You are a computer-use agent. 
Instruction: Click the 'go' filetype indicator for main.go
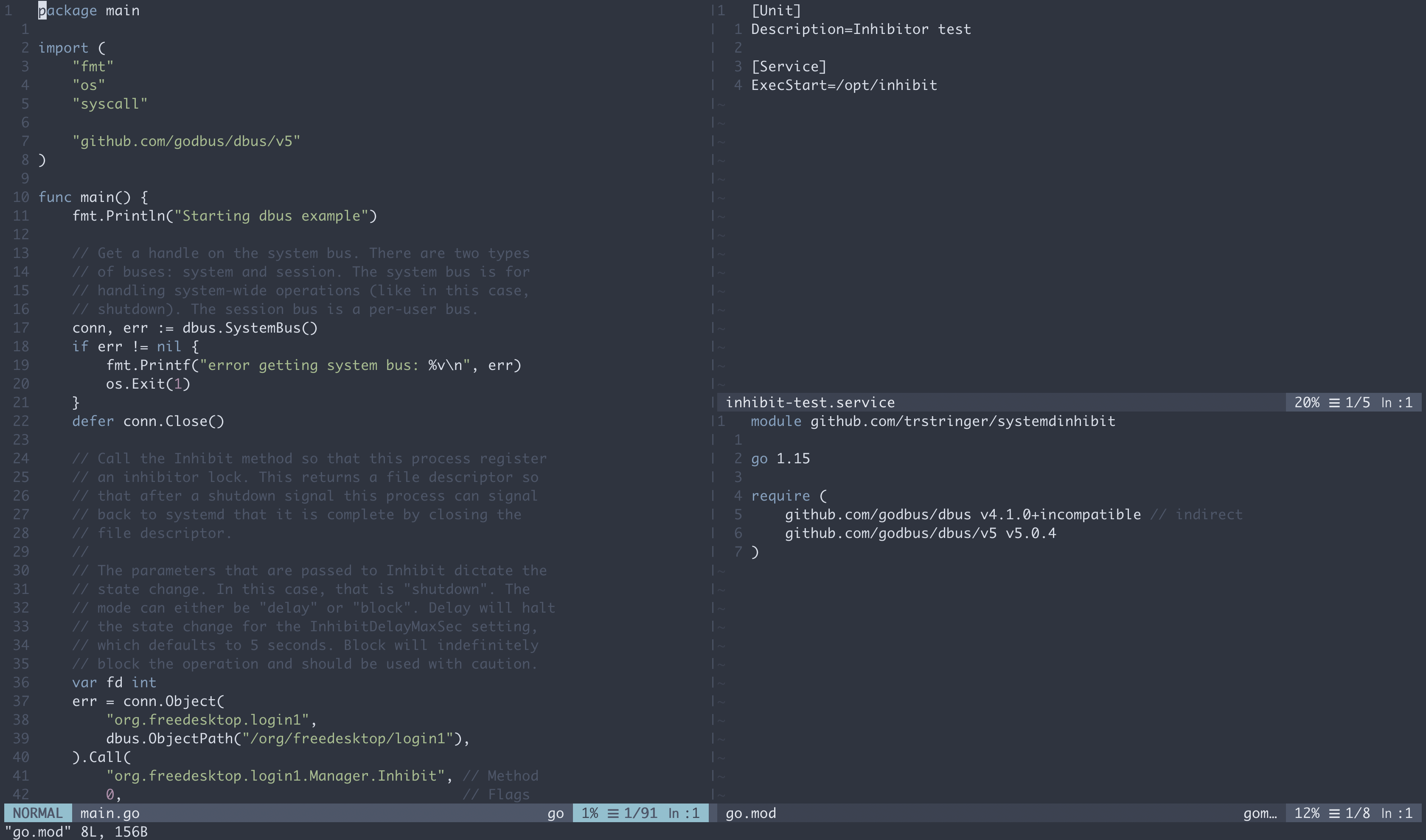(x=556, y=813)
